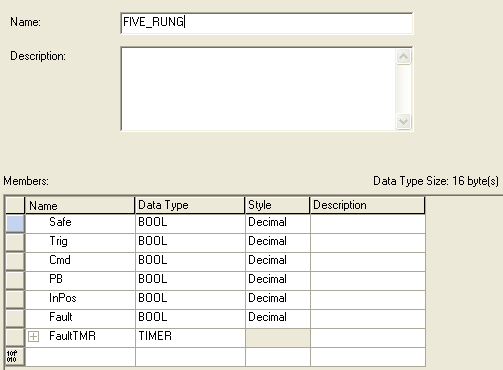Click the Description cell of Safe
503x370 pixels.
coord(368,223)
